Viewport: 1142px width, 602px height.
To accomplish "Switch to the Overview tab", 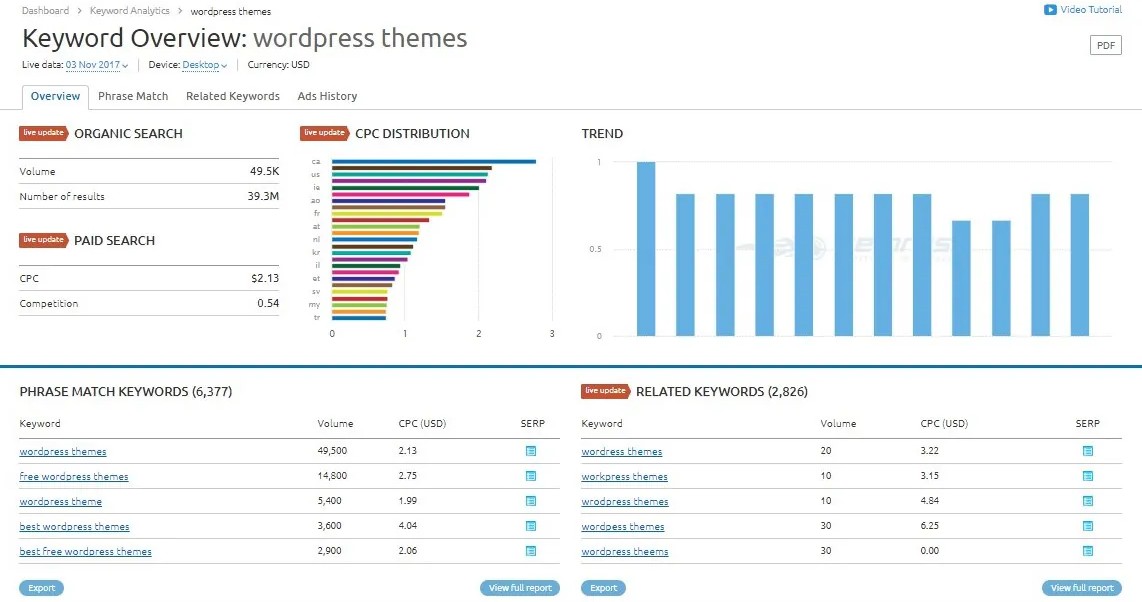I will tap(55, 96).
